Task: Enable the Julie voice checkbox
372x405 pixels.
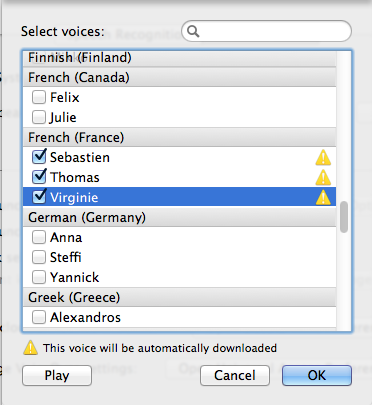Action: tap(39, 117)
